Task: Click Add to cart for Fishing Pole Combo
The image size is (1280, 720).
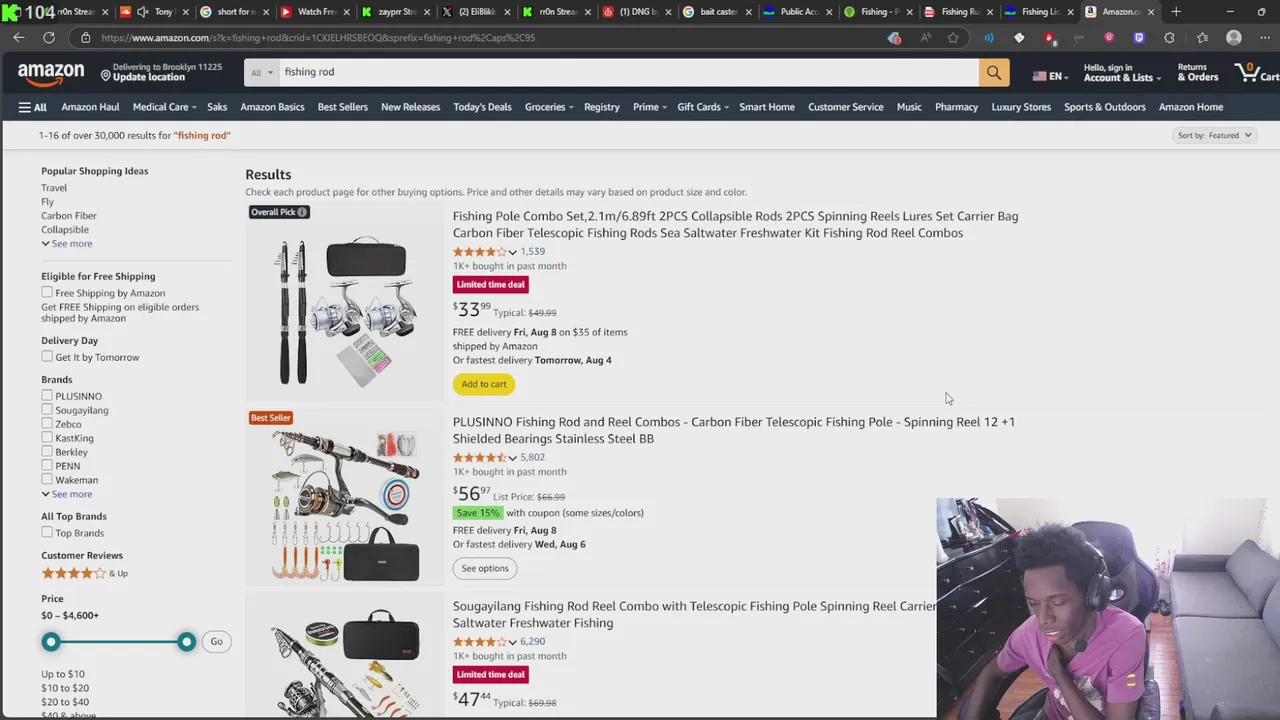Action: pos(484,384)
